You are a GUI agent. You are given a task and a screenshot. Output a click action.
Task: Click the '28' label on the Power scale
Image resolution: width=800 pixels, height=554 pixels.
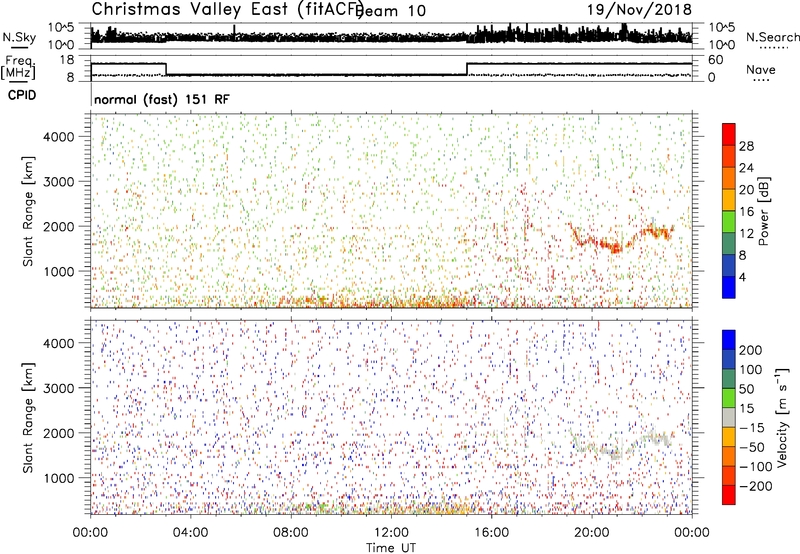[x=746, y=146]
